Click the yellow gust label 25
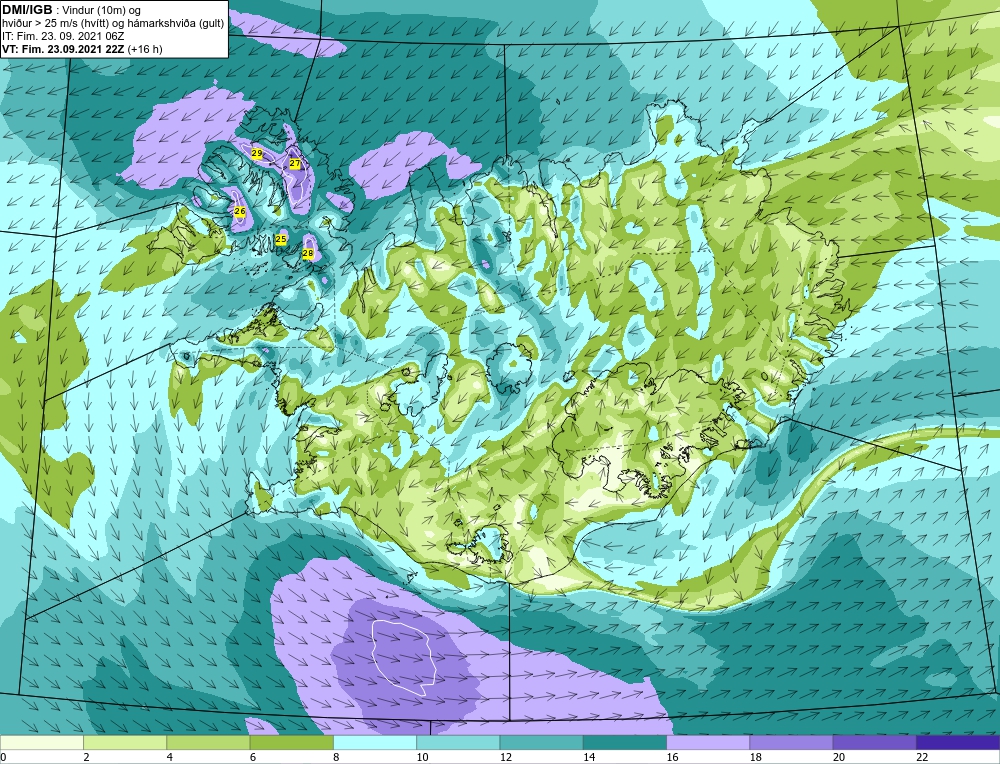Image resolution: width=1000 pixels, height=764 pixels. click(x=281, y=239)
